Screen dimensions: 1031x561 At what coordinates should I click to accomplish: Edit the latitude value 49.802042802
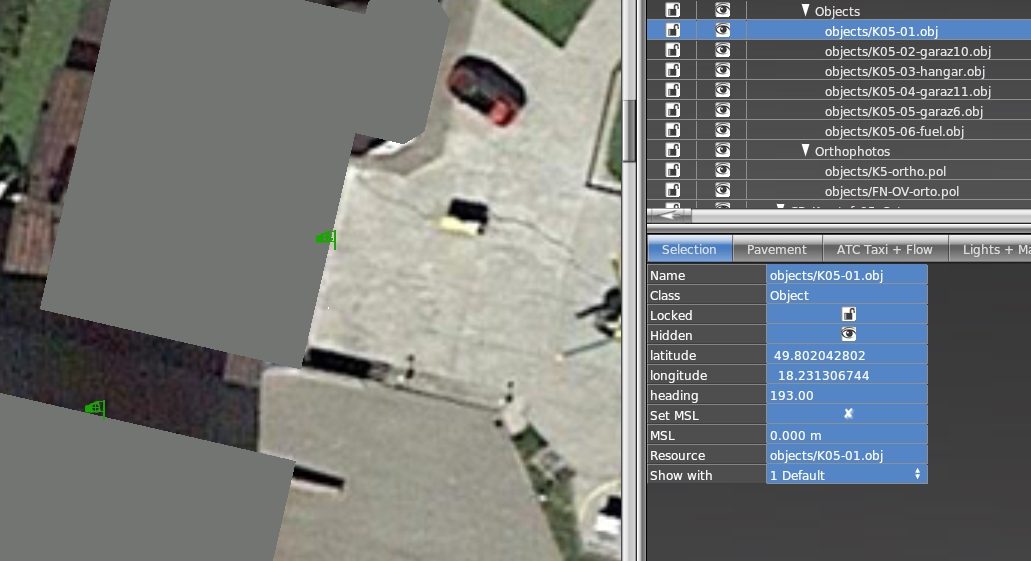(x=847, y=355)
